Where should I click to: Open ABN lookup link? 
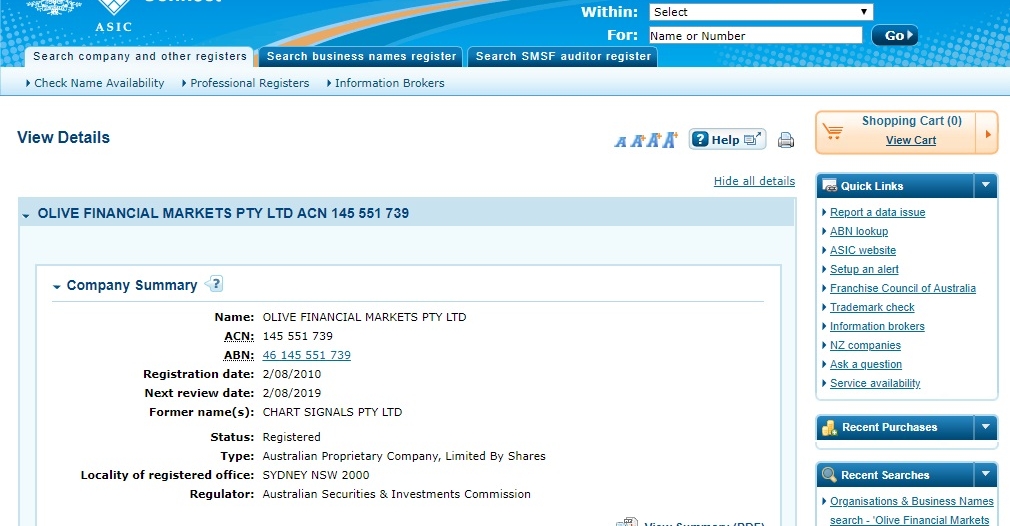pos(859,231)
